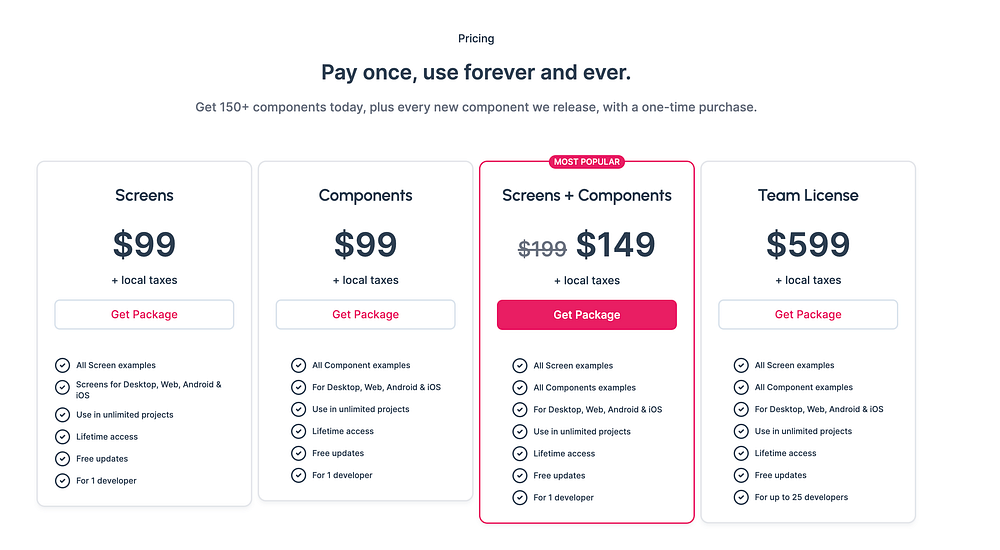Click Get Package under Components plan
The height and width of the screenshot is (550, 1000).
pos(365,314)
